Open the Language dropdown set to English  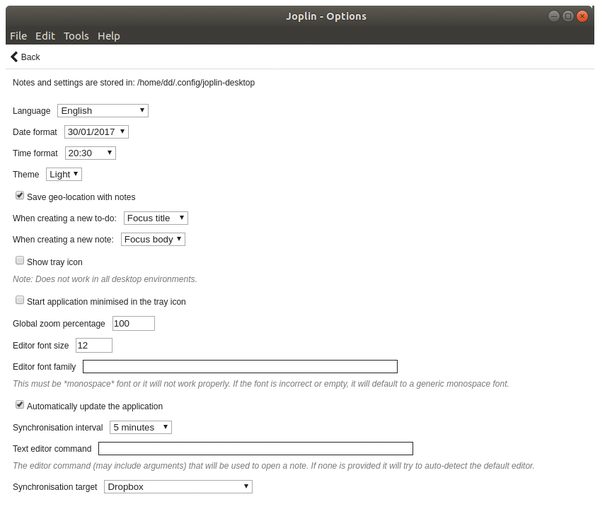click(103, 111)
